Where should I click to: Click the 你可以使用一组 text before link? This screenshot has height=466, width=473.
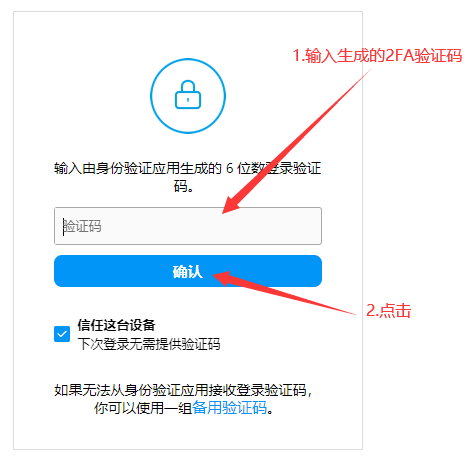(143, 407)
